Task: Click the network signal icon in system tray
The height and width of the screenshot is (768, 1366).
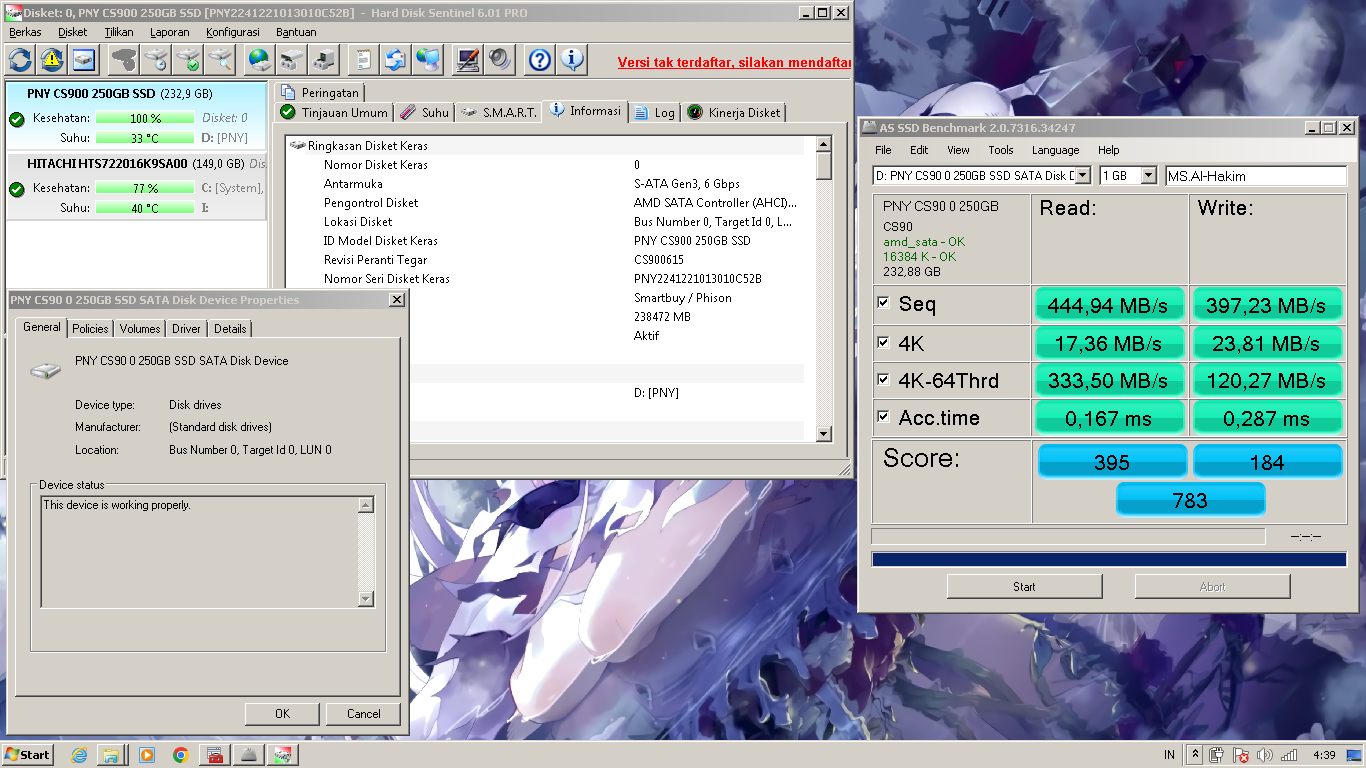Action: [1289, 755]
